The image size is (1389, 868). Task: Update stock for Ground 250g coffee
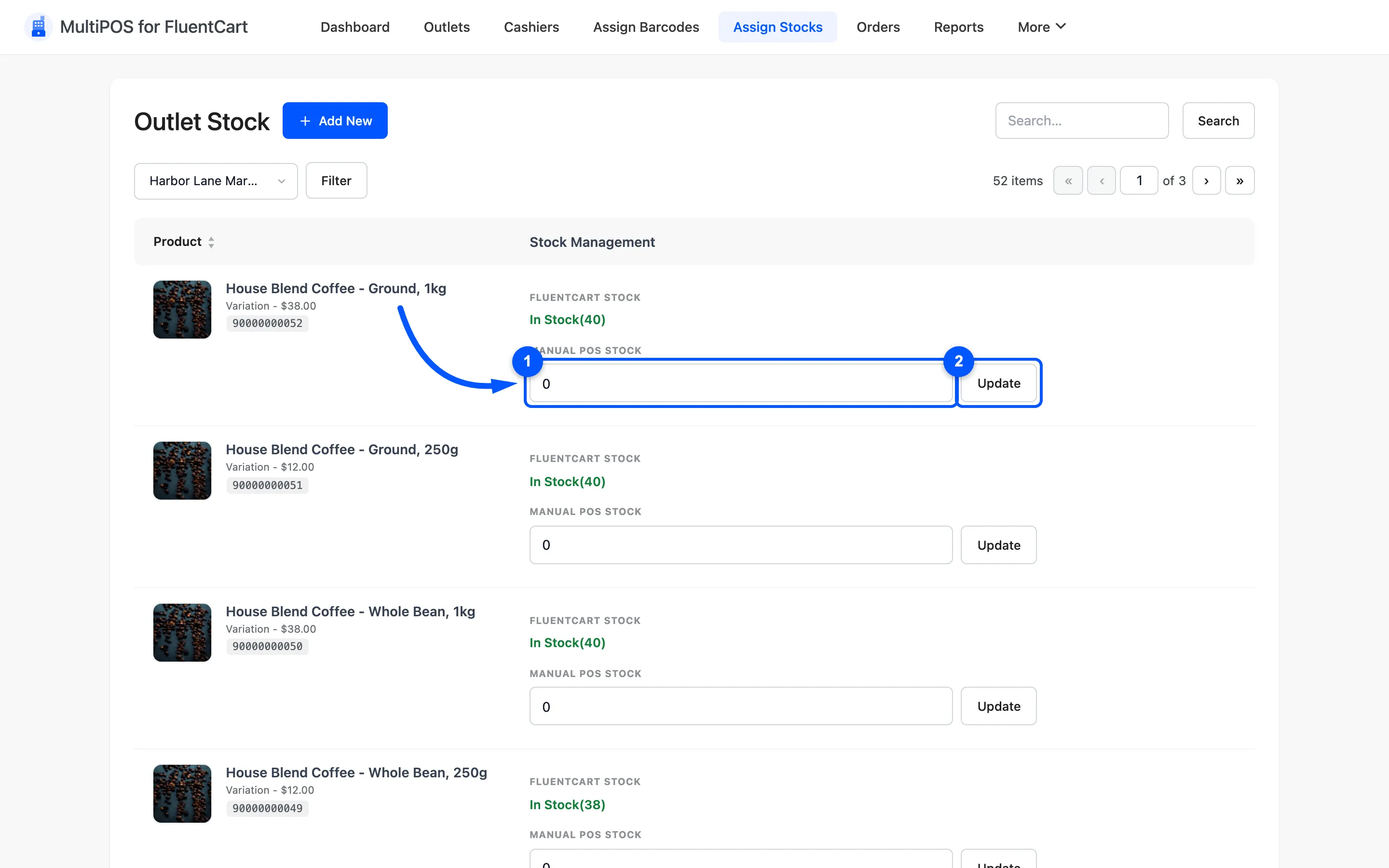[x=998, y=545]
